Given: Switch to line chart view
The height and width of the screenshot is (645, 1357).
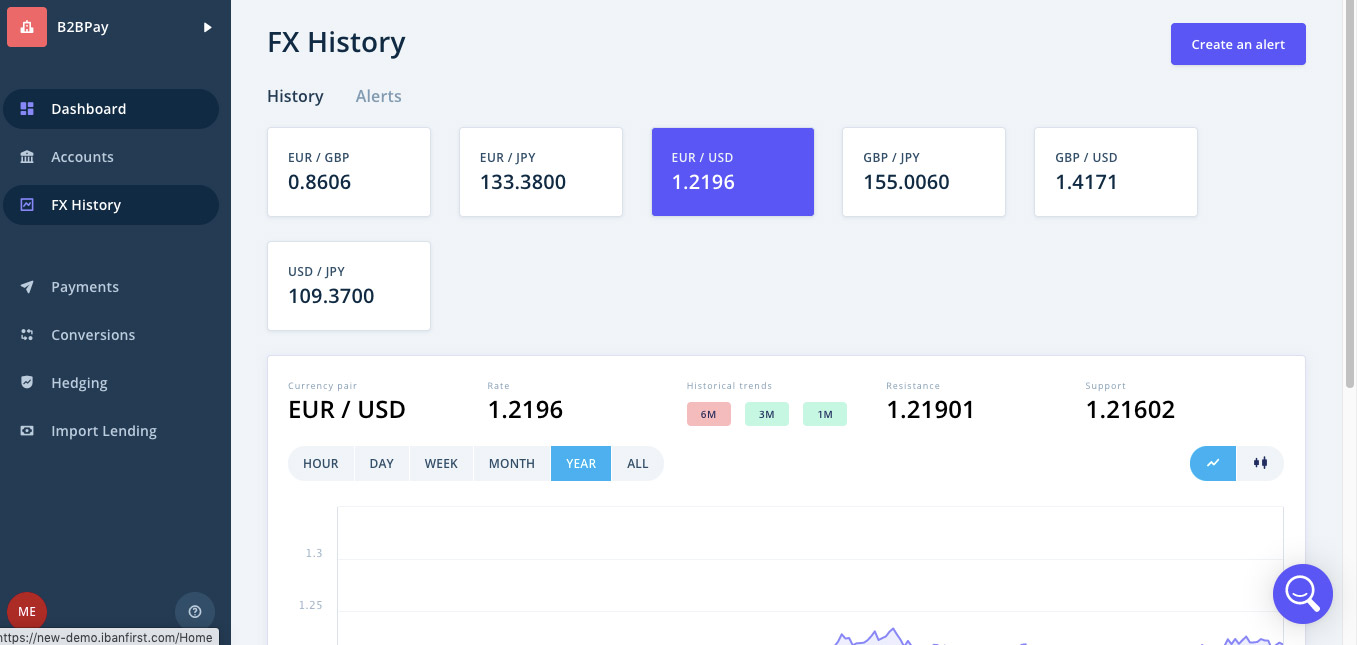Looking at the screenshot, I should pyautogui.click(x=1213, y=463).
